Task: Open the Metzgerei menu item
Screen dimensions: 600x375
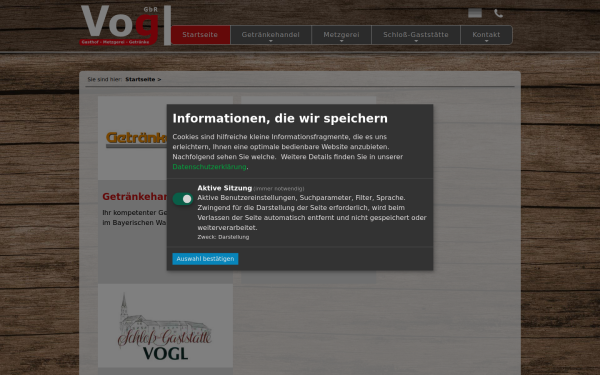Action: coord(341,35)
